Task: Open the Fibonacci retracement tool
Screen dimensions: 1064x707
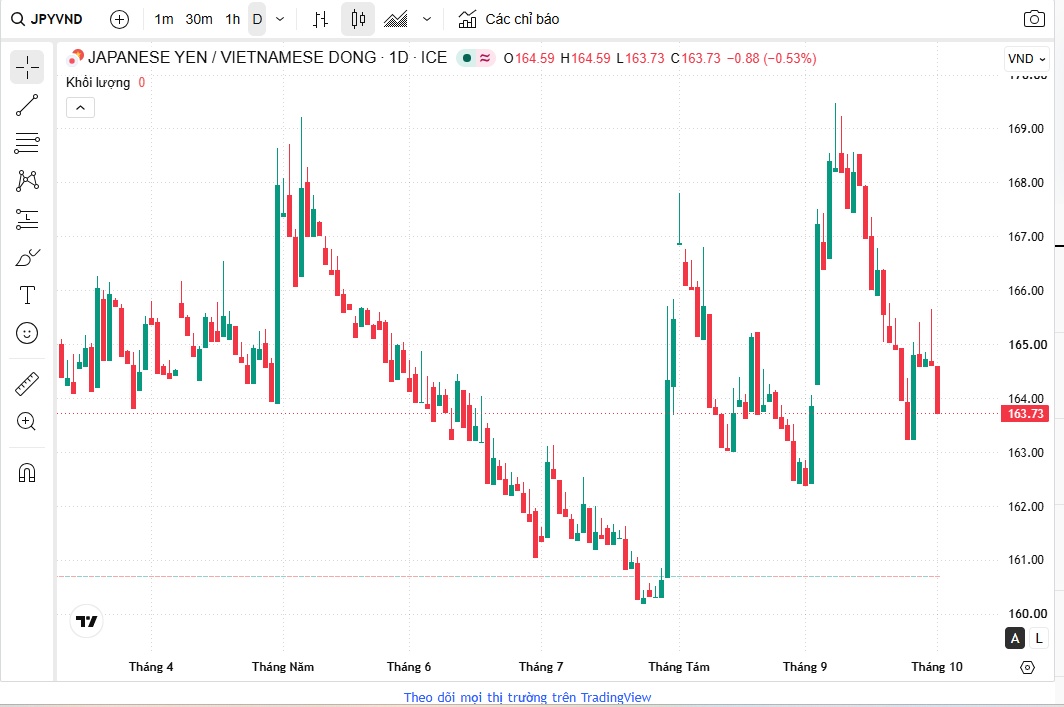Action: tap(27, 143)
